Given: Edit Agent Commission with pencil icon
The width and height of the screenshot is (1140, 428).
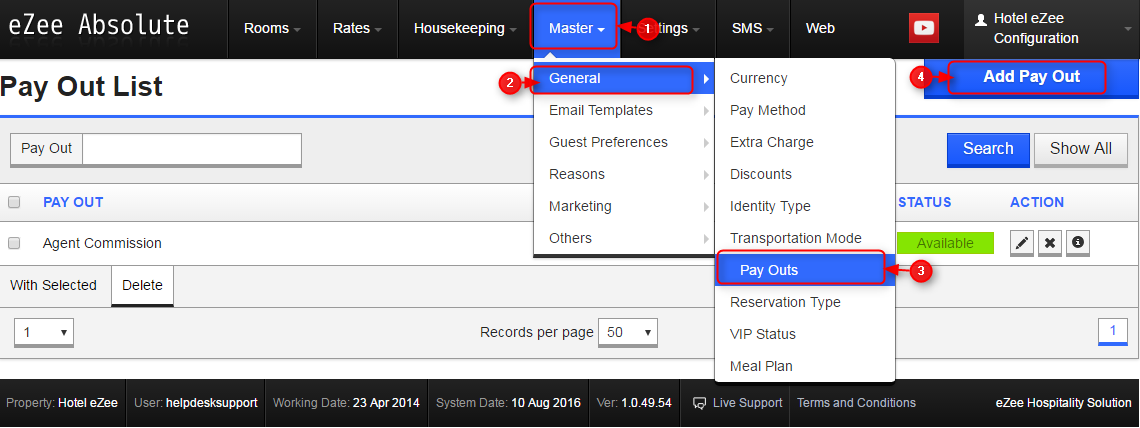Looking at the screenshot, I should coord(1022,243).
